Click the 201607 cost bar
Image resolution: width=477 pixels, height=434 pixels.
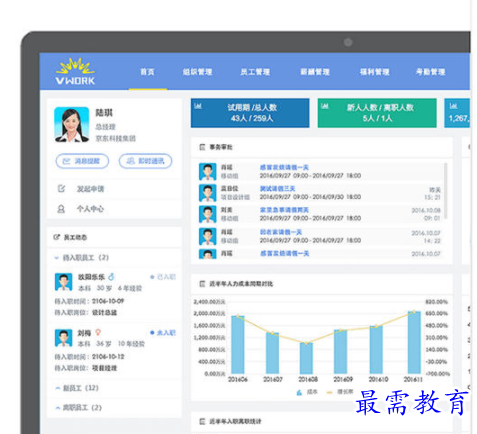[272, 353]
